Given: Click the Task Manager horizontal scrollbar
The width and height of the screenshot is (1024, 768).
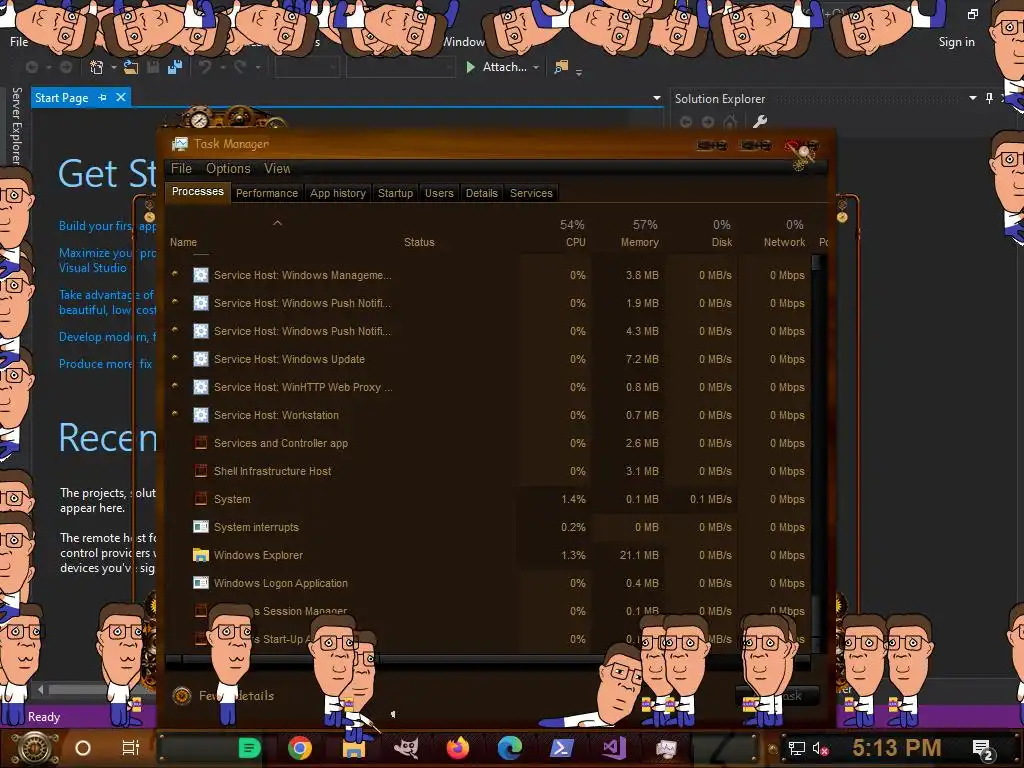Looking at the screenshot, I should point(488,660).
